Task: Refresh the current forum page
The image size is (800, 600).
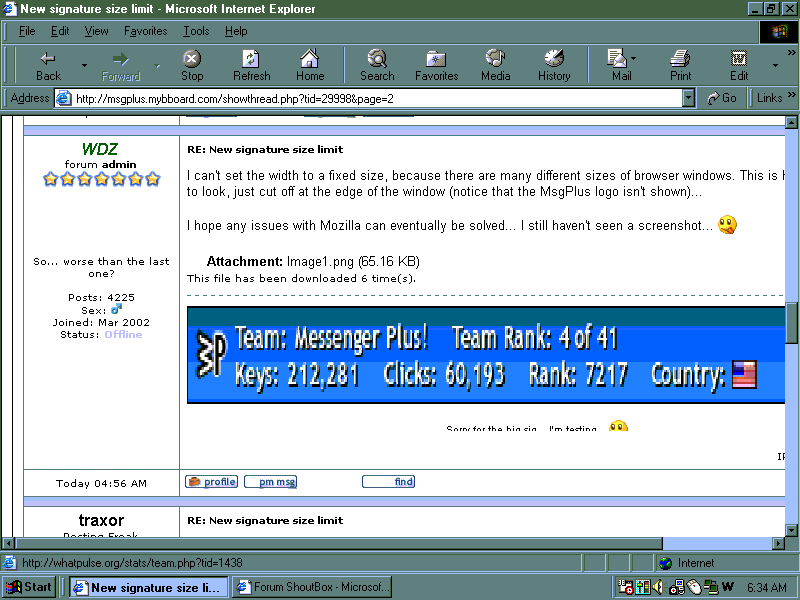Action: [252, 65]
